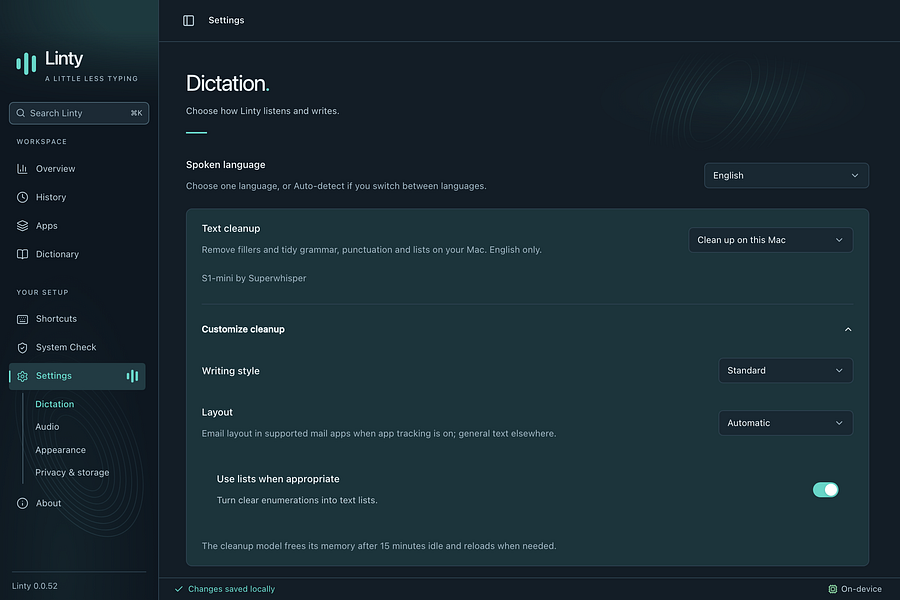Click the Shortcuts keyboard icon
The image size is (900, 600).
22,319
